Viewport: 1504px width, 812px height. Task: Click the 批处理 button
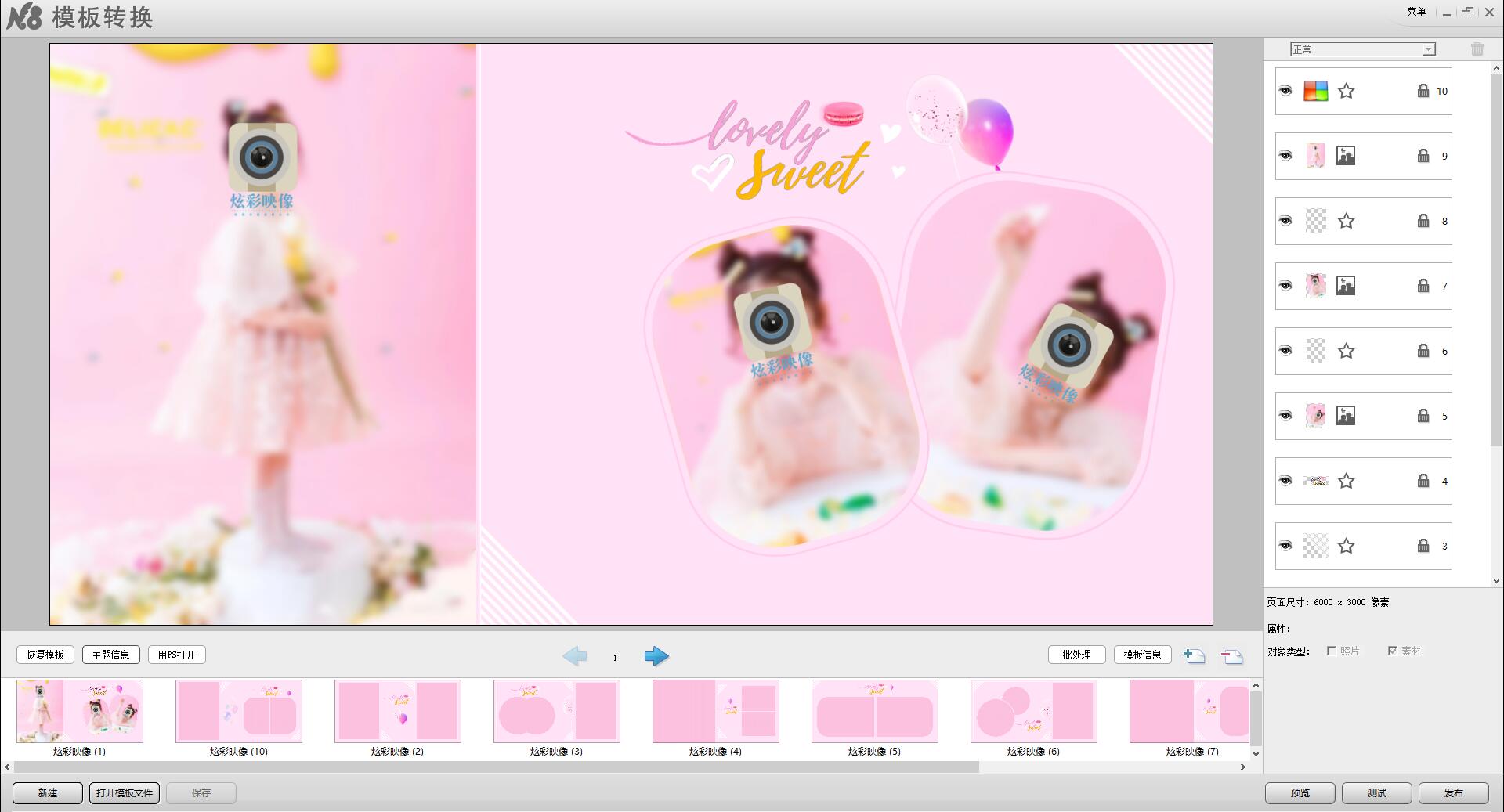1076,655
